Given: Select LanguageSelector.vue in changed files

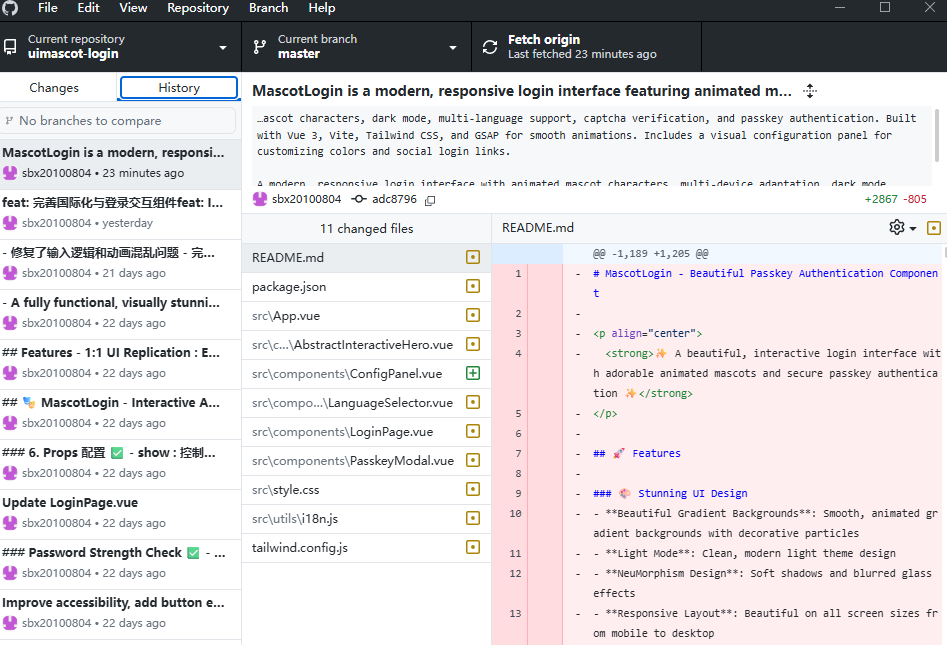Looking at the screenshot, I should click(367, 403).
